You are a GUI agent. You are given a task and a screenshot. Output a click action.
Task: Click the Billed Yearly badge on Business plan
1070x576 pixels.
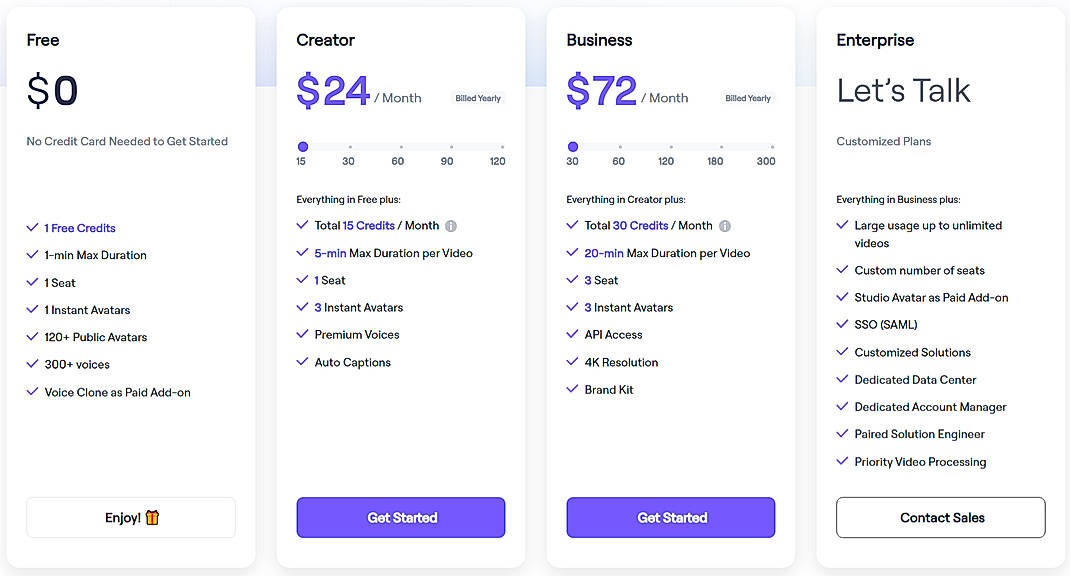click(747, 98)
